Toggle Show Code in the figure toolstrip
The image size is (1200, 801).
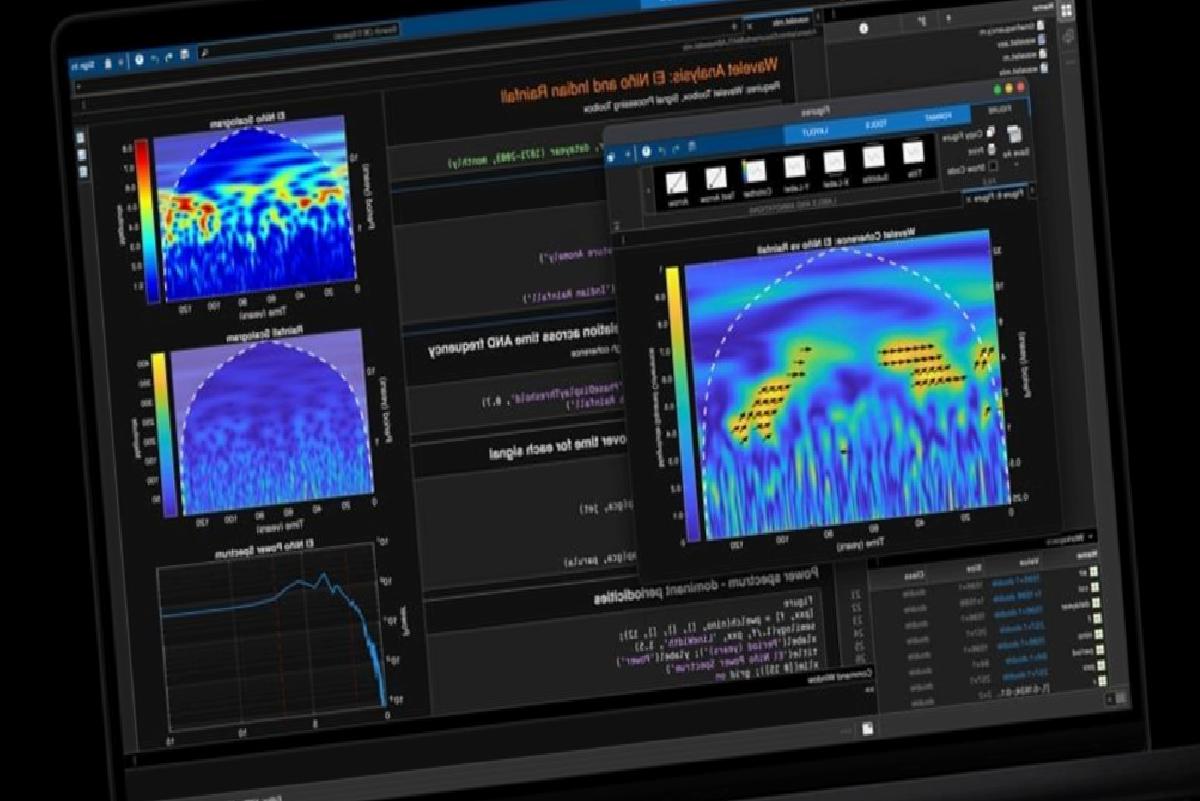pos(991,167)
